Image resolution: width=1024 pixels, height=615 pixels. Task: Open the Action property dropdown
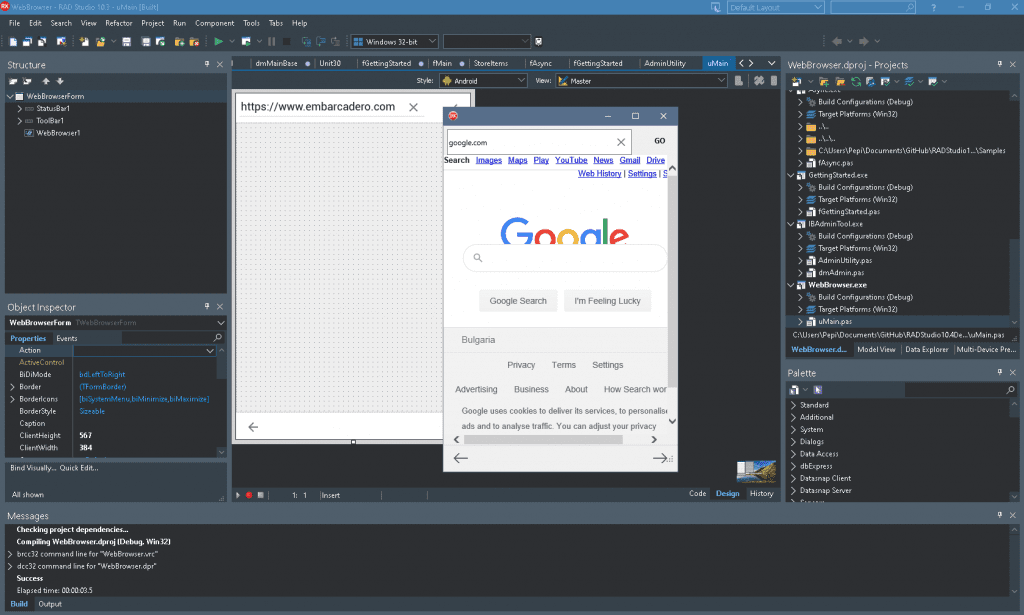click(x=210, y=351)
